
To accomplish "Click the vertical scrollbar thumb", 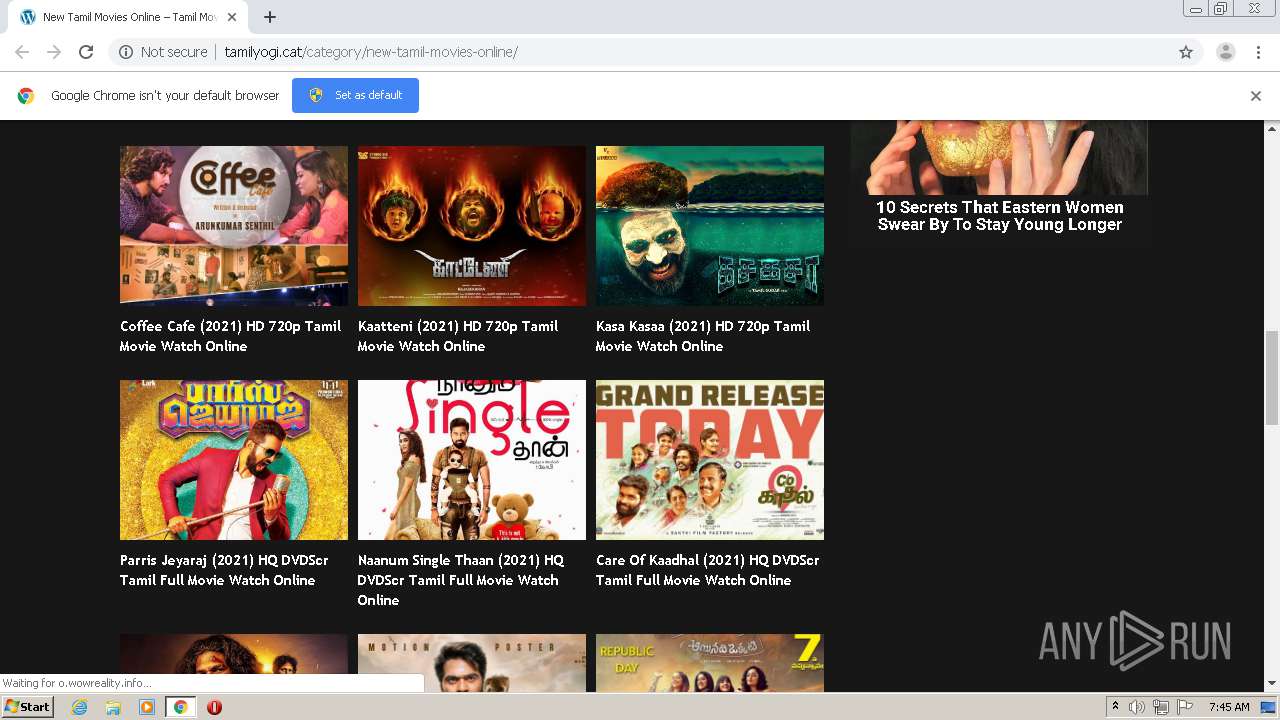I will tap(1272, 378).
